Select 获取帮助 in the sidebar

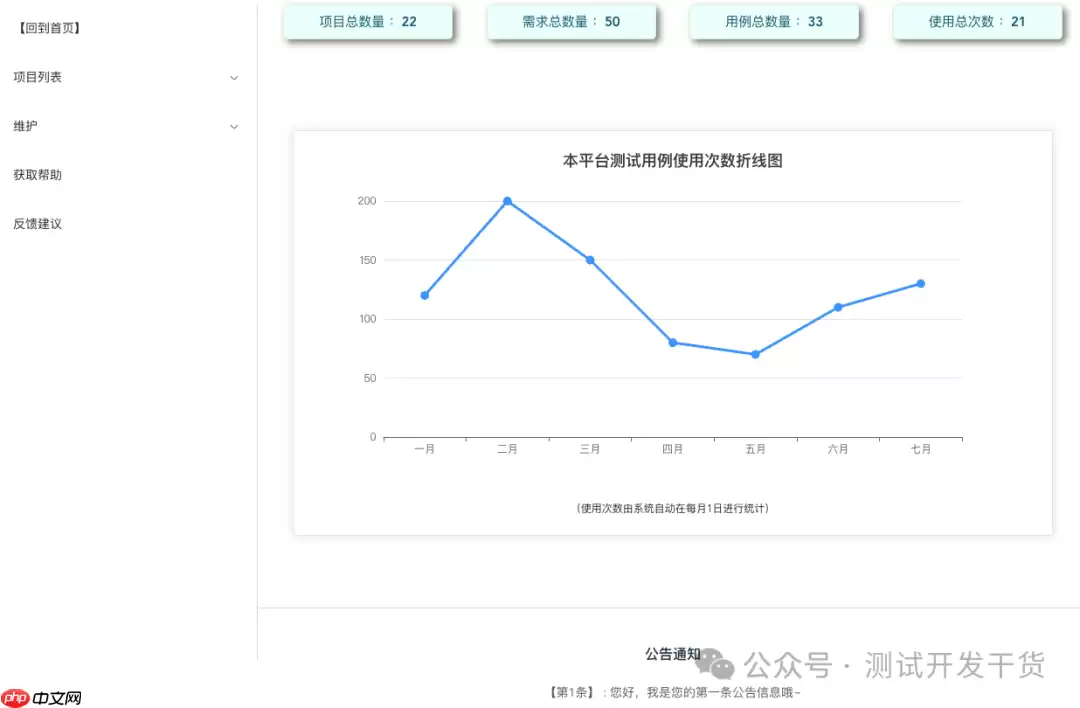(38, 174)
